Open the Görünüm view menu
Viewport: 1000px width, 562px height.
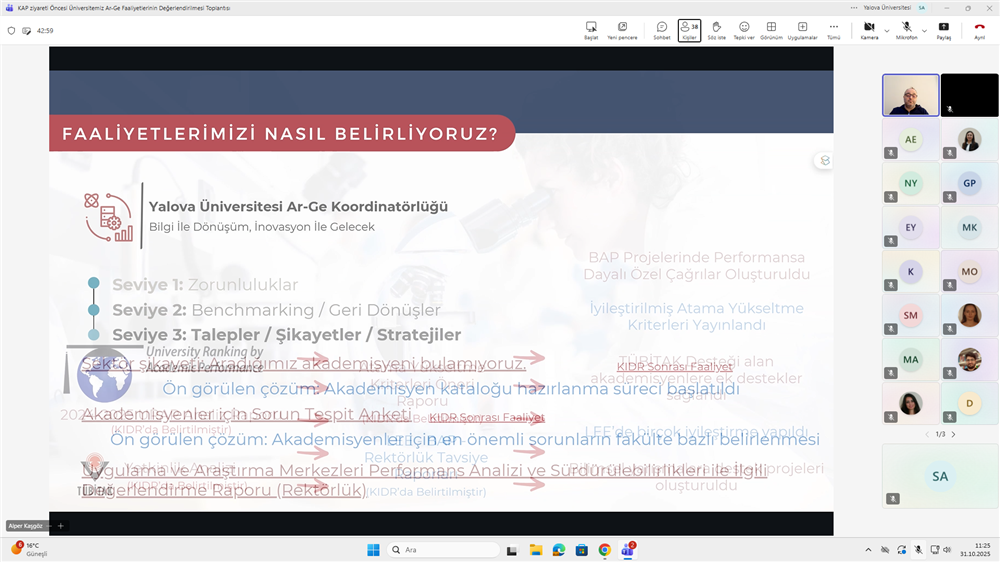pyautogui.click(x=771, y=30)
